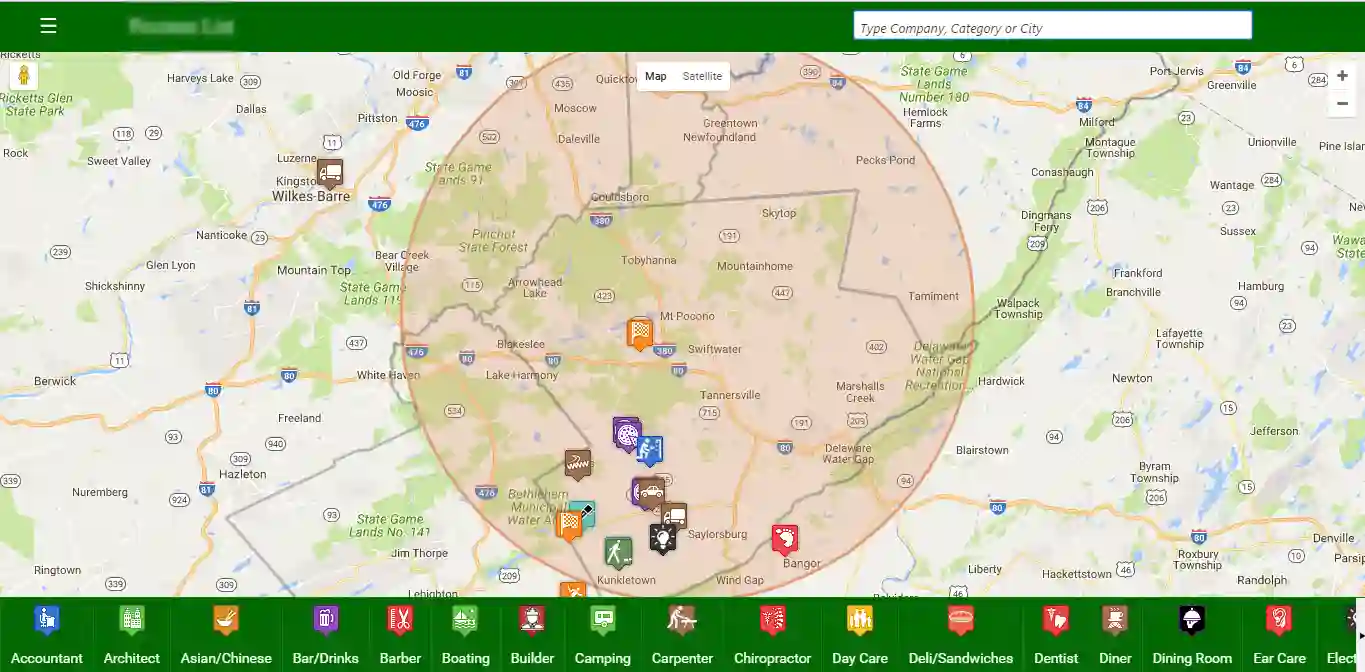Click the red footprint marker near Bangor
The image size is (1365, 672).
[x=785, y=540]
